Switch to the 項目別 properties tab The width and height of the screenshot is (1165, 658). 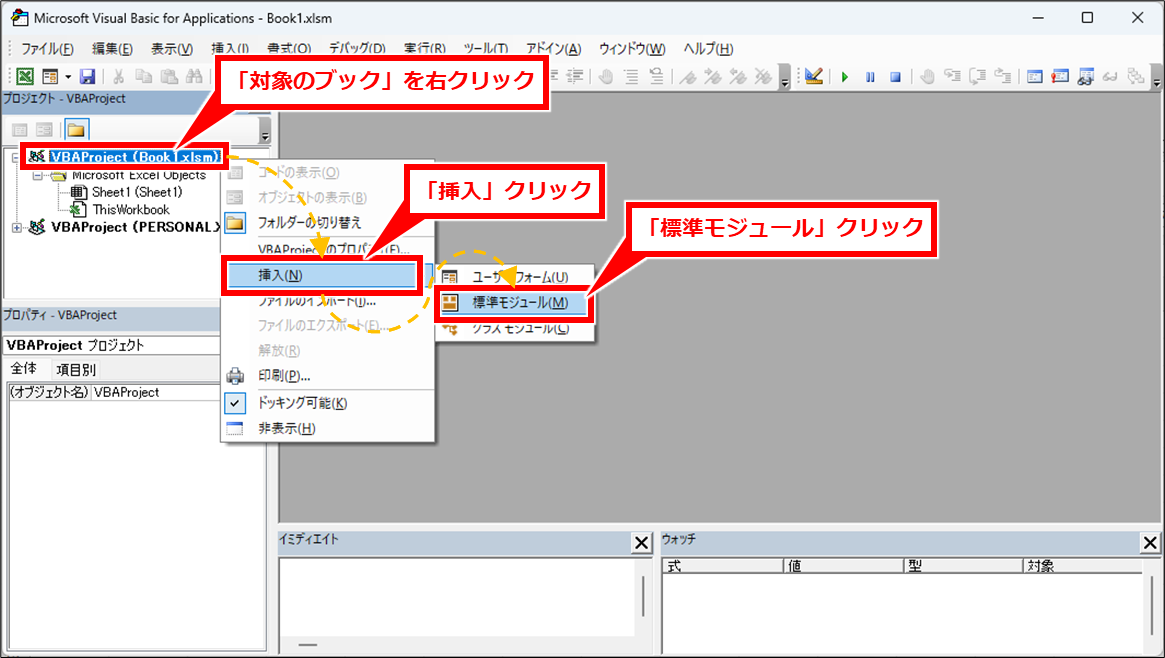point(75,369)
